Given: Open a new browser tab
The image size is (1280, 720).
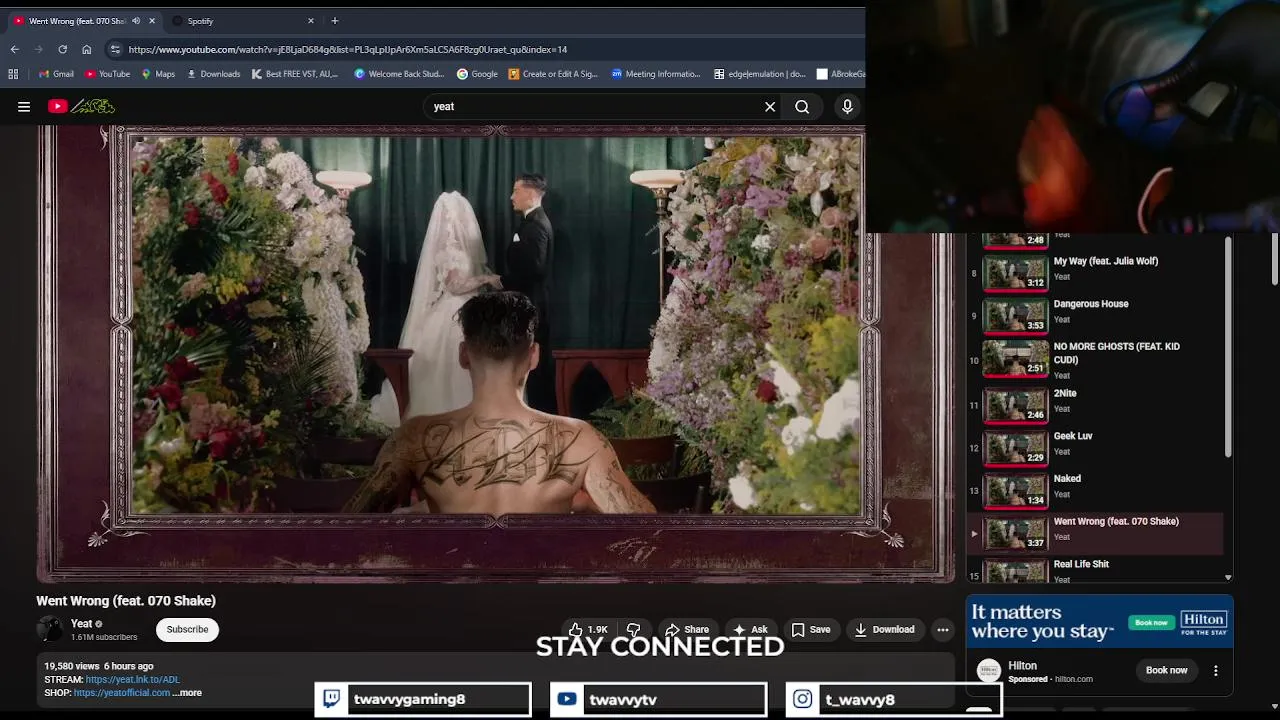Looking at the screenshot, I should pyautogui.click(x=335, y=21).
